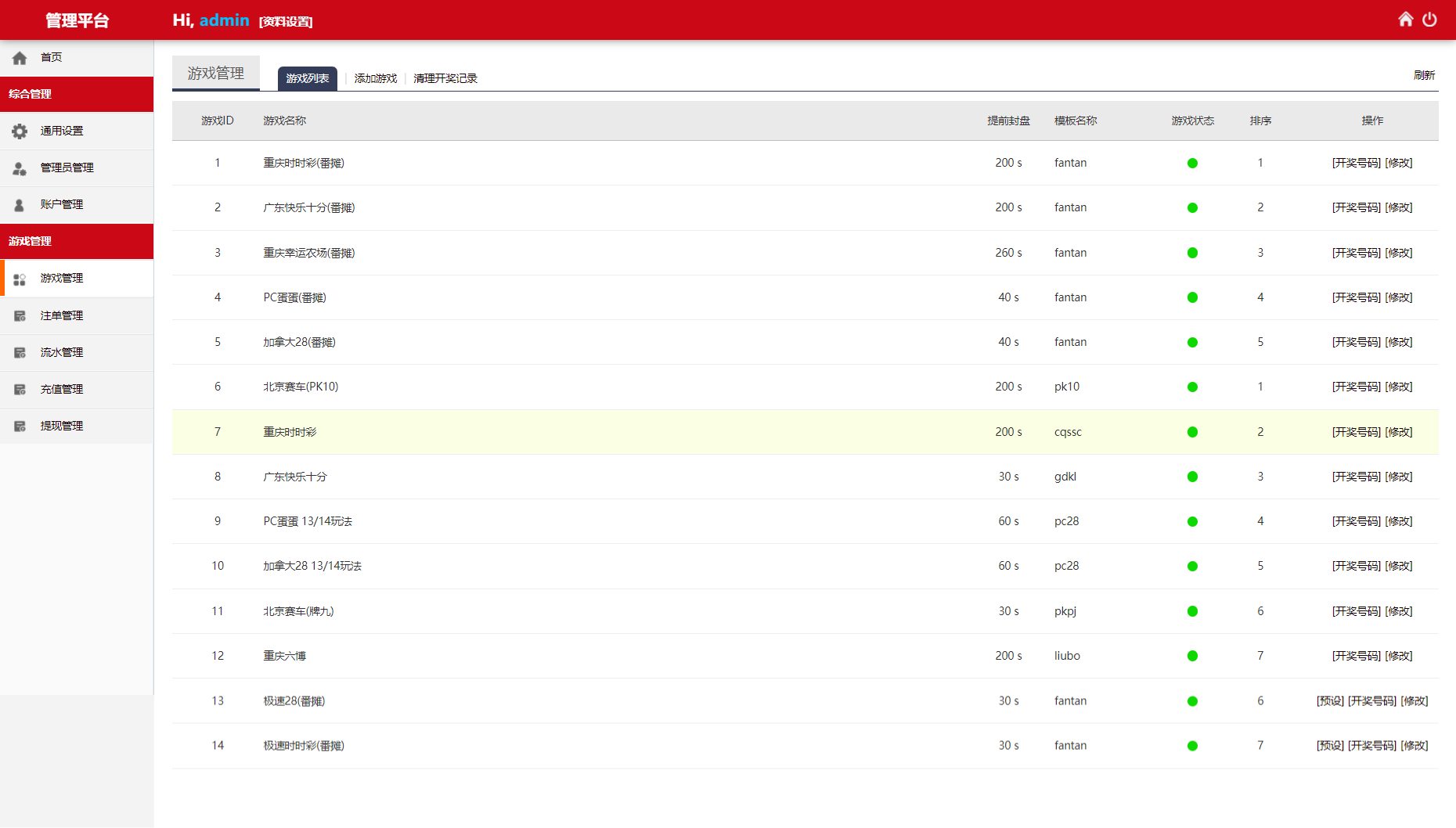Image resolution: width=1456 pixels, height=828 pixels.
Task: Click the 刷新 refresh link
Action: tap(1424, 75)
